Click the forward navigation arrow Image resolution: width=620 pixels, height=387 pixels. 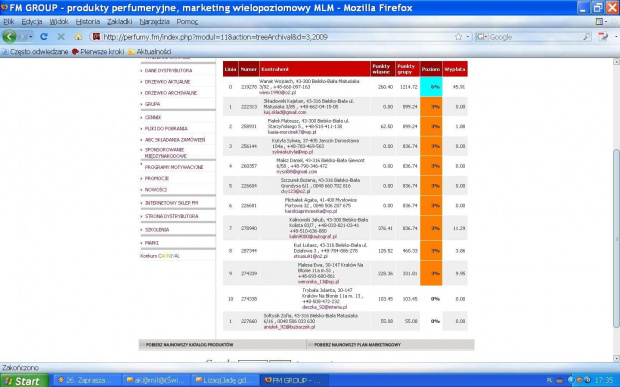[23, 37]
